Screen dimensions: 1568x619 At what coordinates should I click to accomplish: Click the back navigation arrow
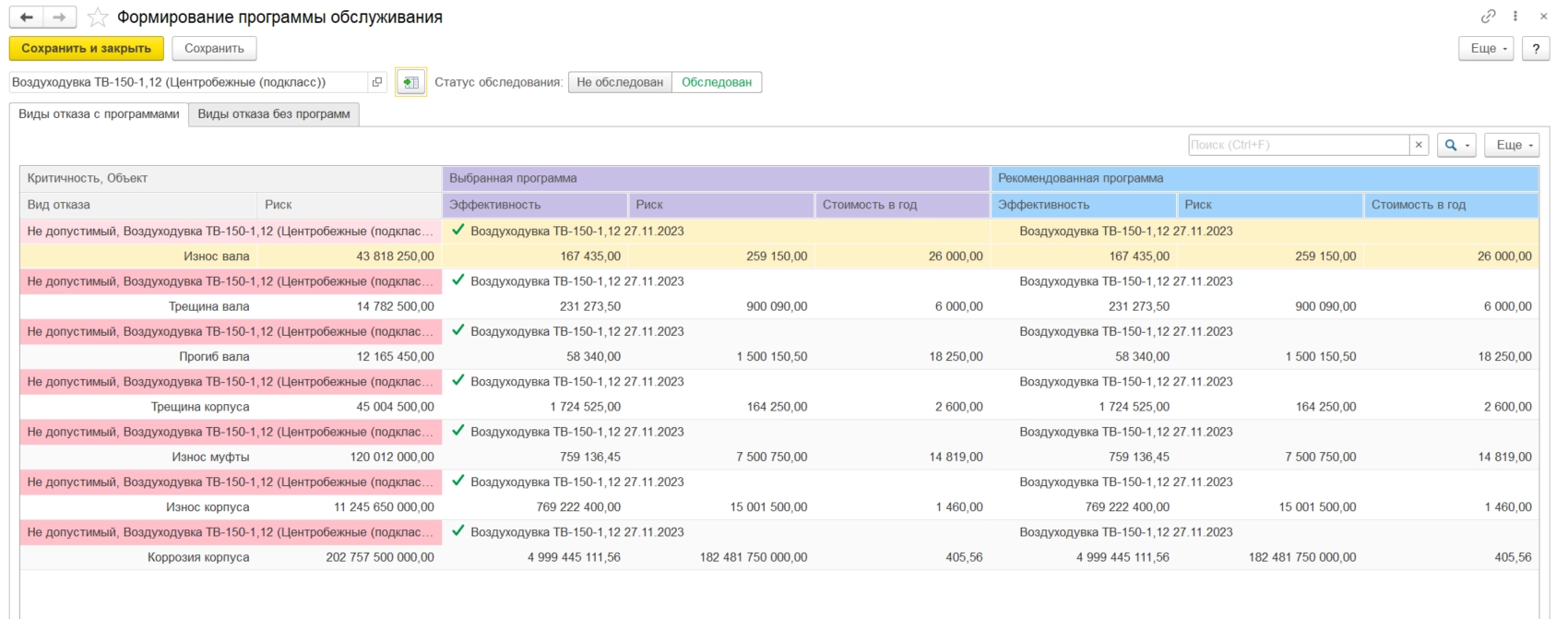27,18
